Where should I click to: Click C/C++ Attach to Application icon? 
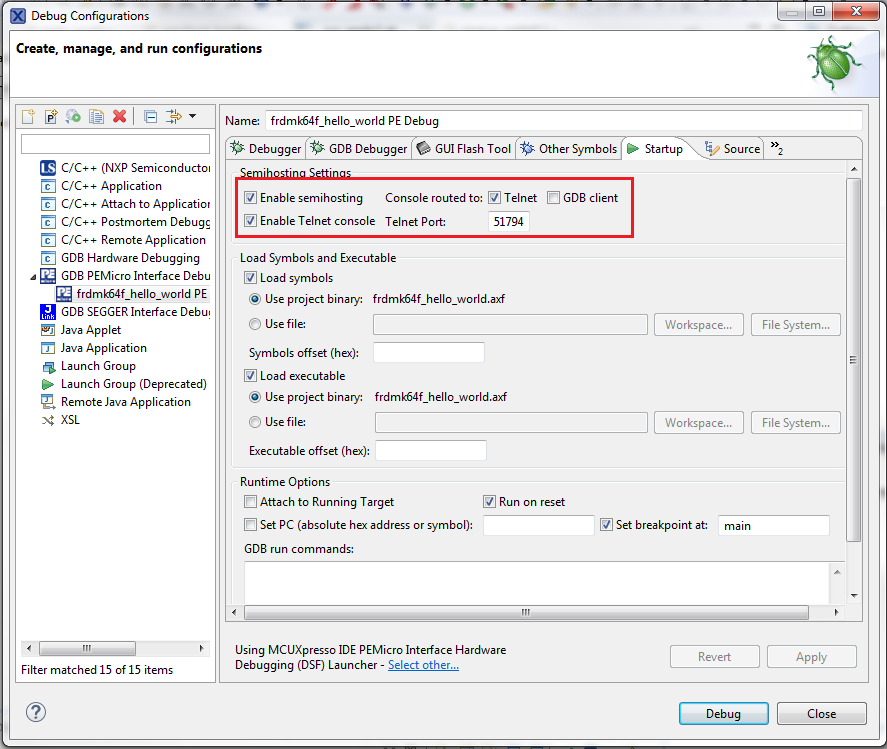click(x=48, y=204)
